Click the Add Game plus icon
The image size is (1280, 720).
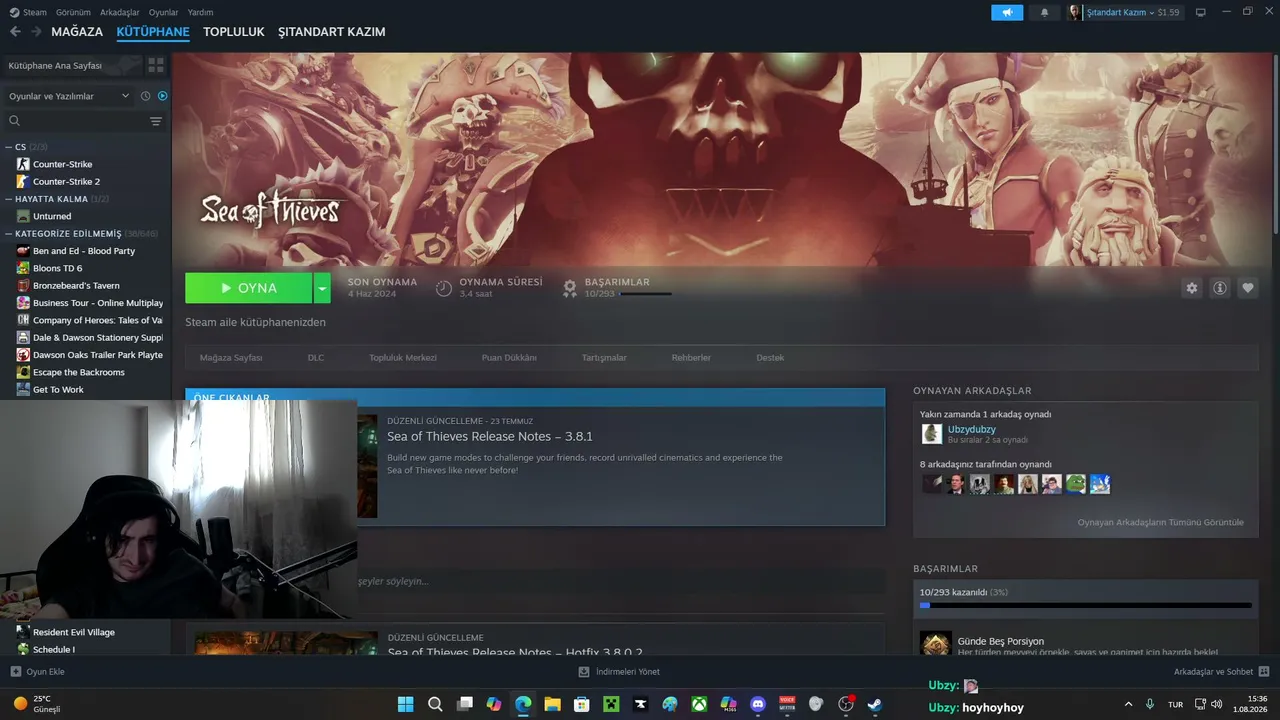coord(15,672)
